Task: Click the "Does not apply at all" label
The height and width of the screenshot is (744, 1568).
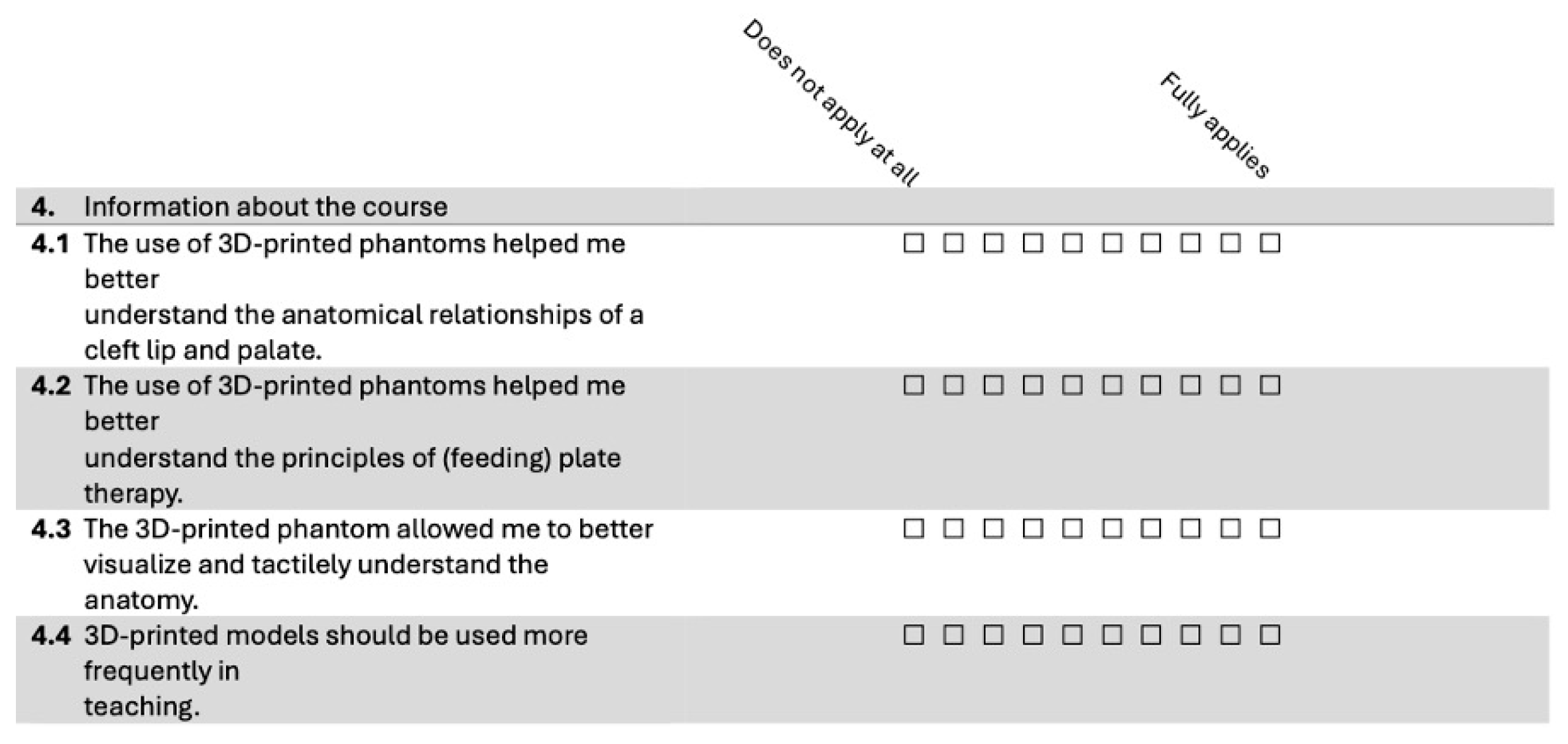Action: click(831, 103)
